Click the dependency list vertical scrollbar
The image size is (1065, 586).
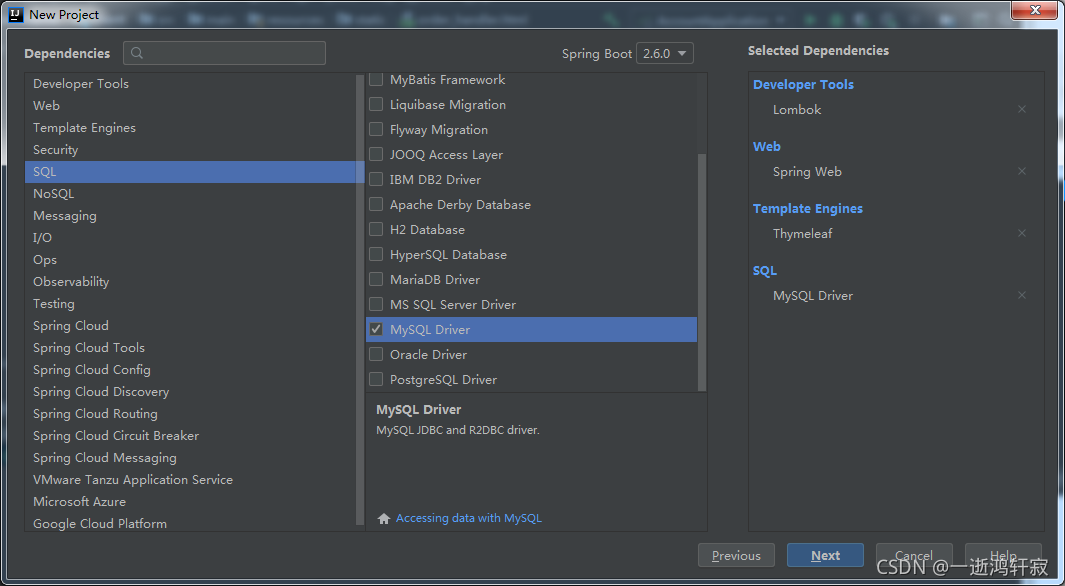(x=702, y=273)
